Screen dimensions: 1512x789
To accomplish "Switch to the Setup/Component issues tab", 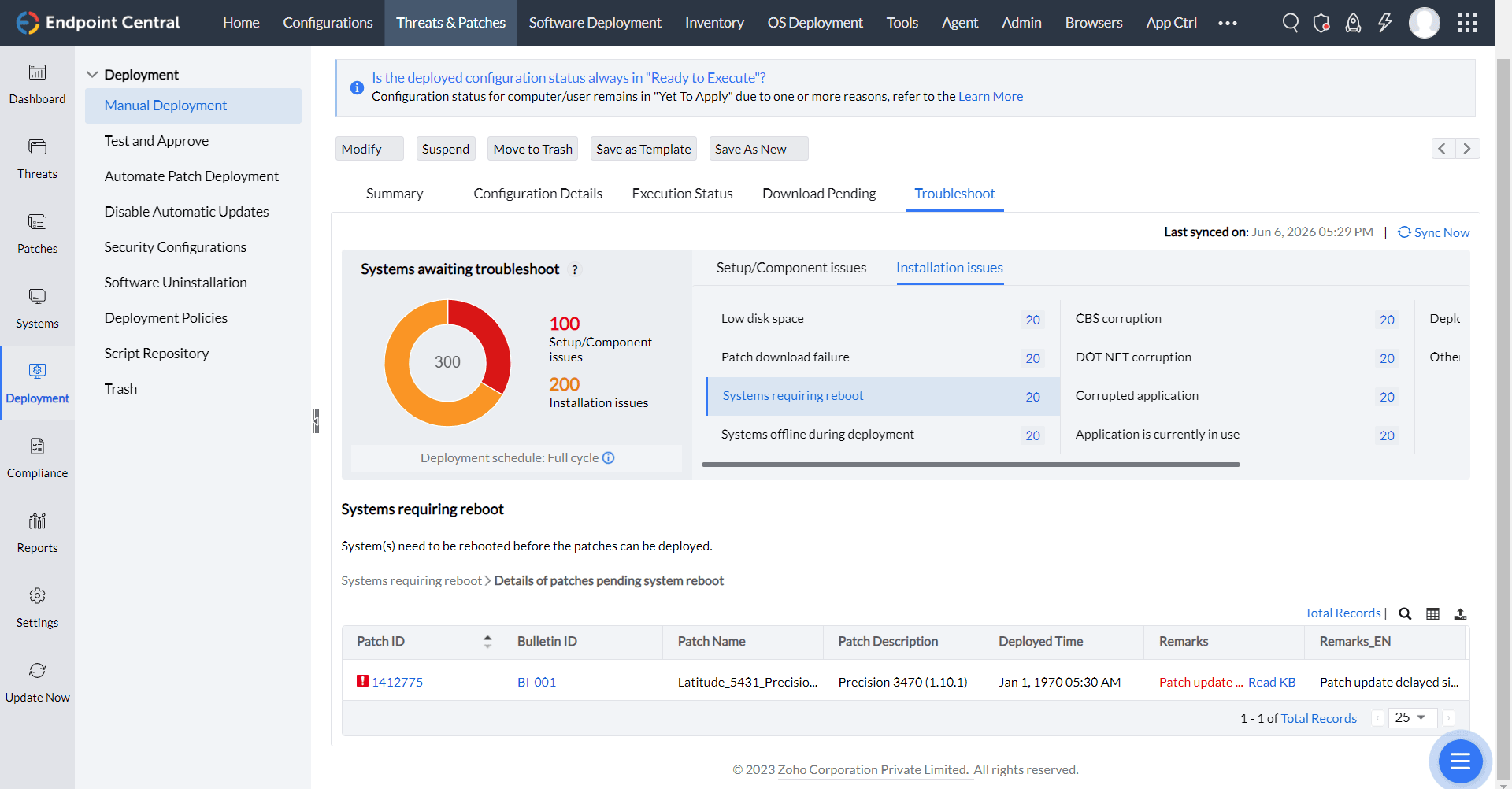I will pyautogui.click(x=791, y=268).
